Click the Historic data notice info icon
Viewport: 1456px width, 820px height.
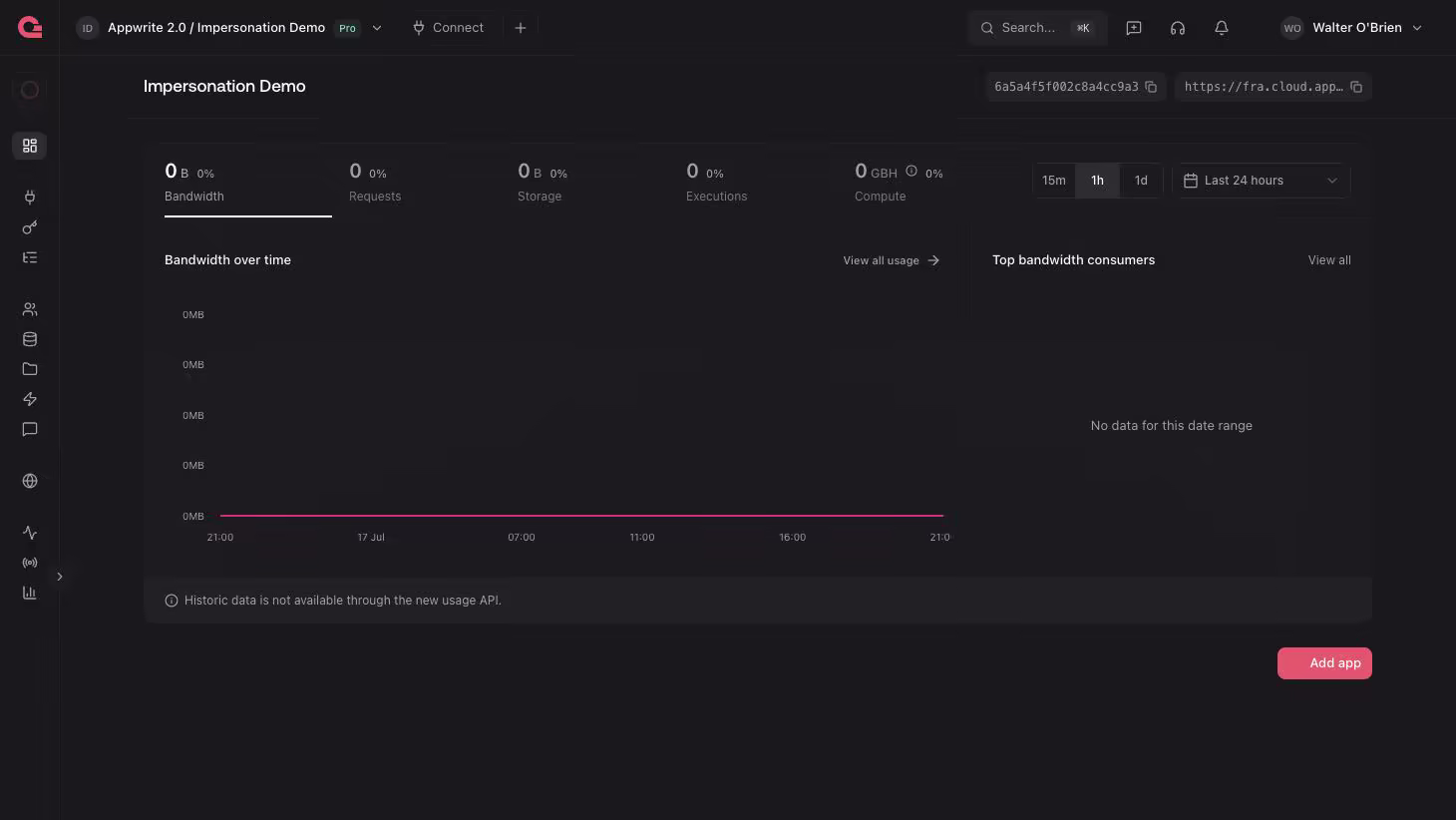(x=172, y=601)
